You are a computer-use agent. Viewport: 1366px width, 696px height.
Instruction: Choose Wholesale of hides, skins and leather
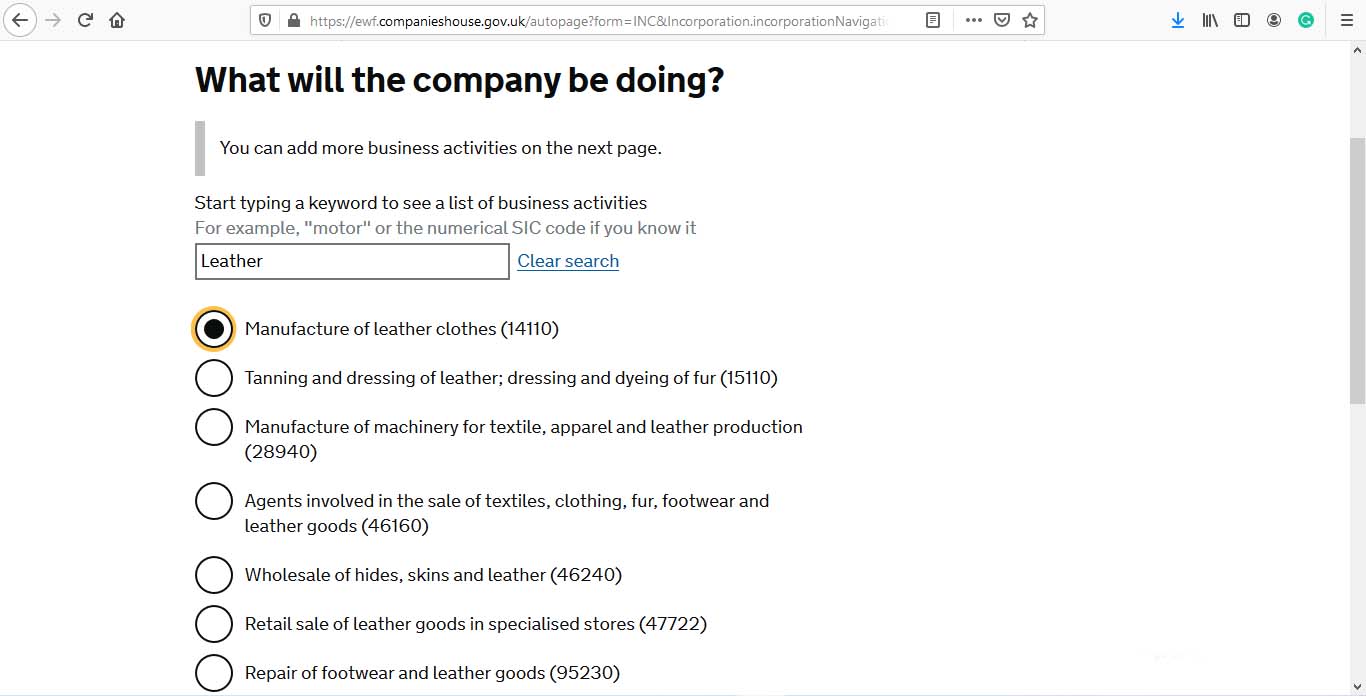click(214, 575)
